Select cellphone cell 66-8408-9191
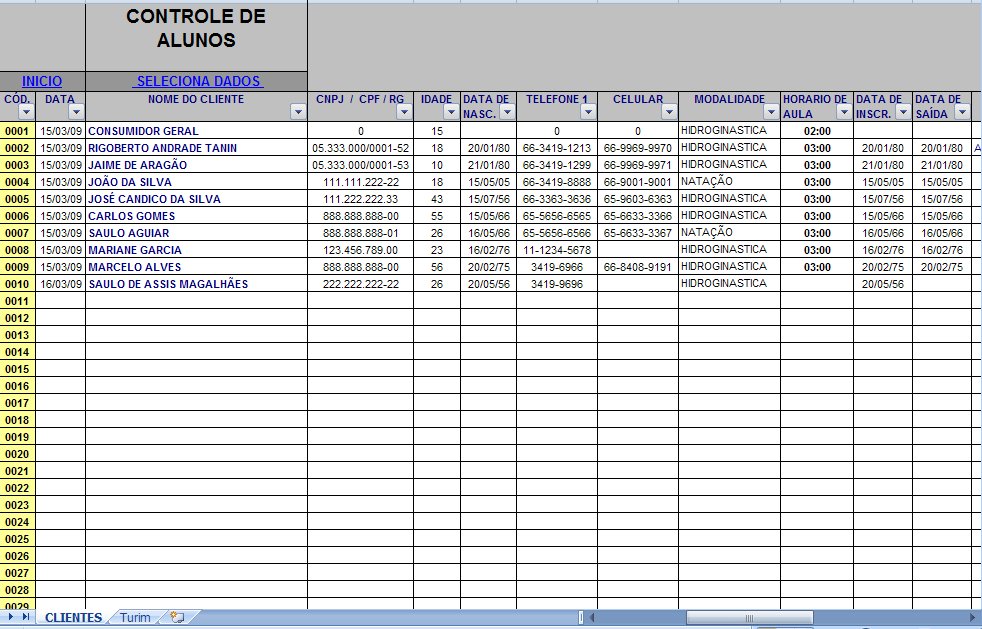The width and height of the screenshot is (982, 629). point(638,266)
